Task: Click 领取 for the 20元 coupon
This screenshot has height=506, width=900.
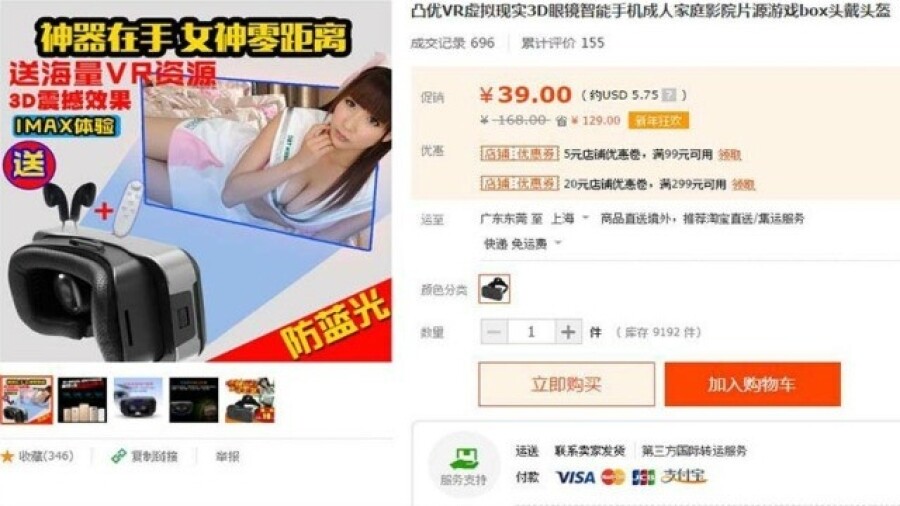Action: coord(743,184)
